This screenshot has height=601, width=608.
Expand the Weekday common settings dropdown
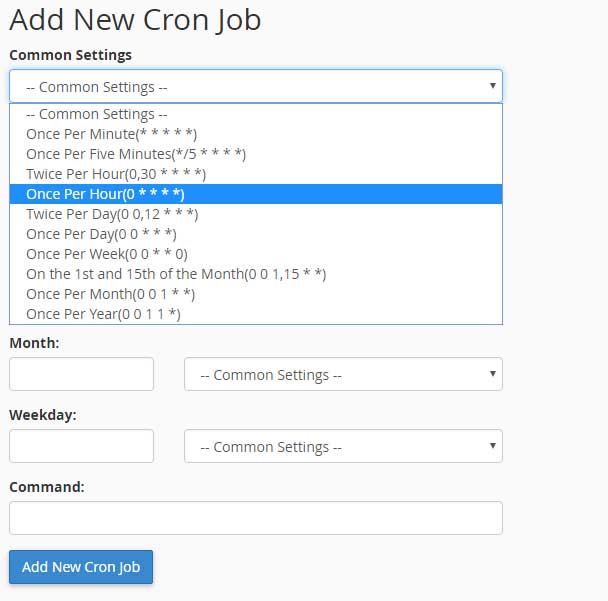coord(342,446)
